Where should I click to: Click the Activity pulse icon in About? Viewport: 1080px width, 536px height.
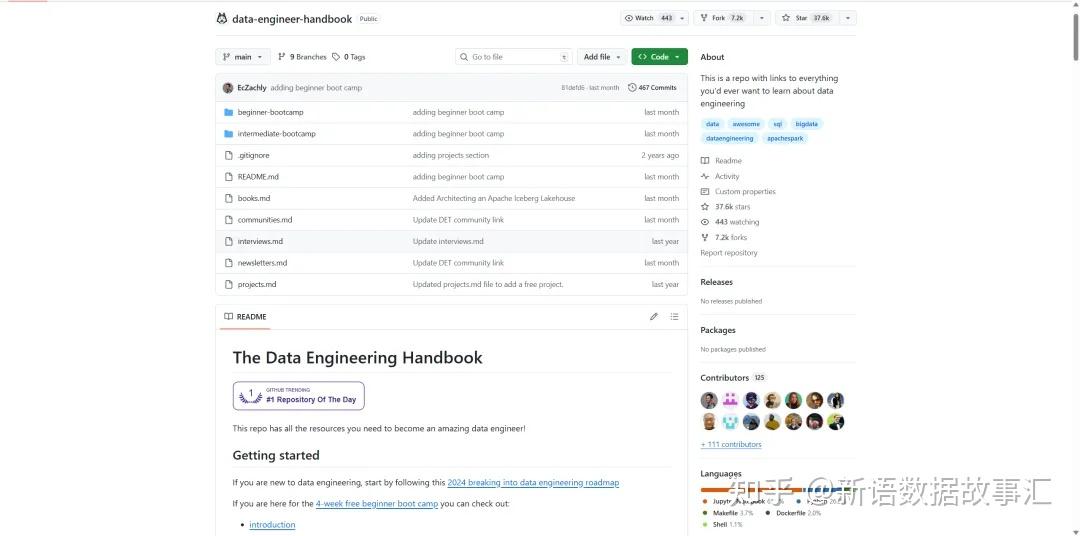coord(705,176)
